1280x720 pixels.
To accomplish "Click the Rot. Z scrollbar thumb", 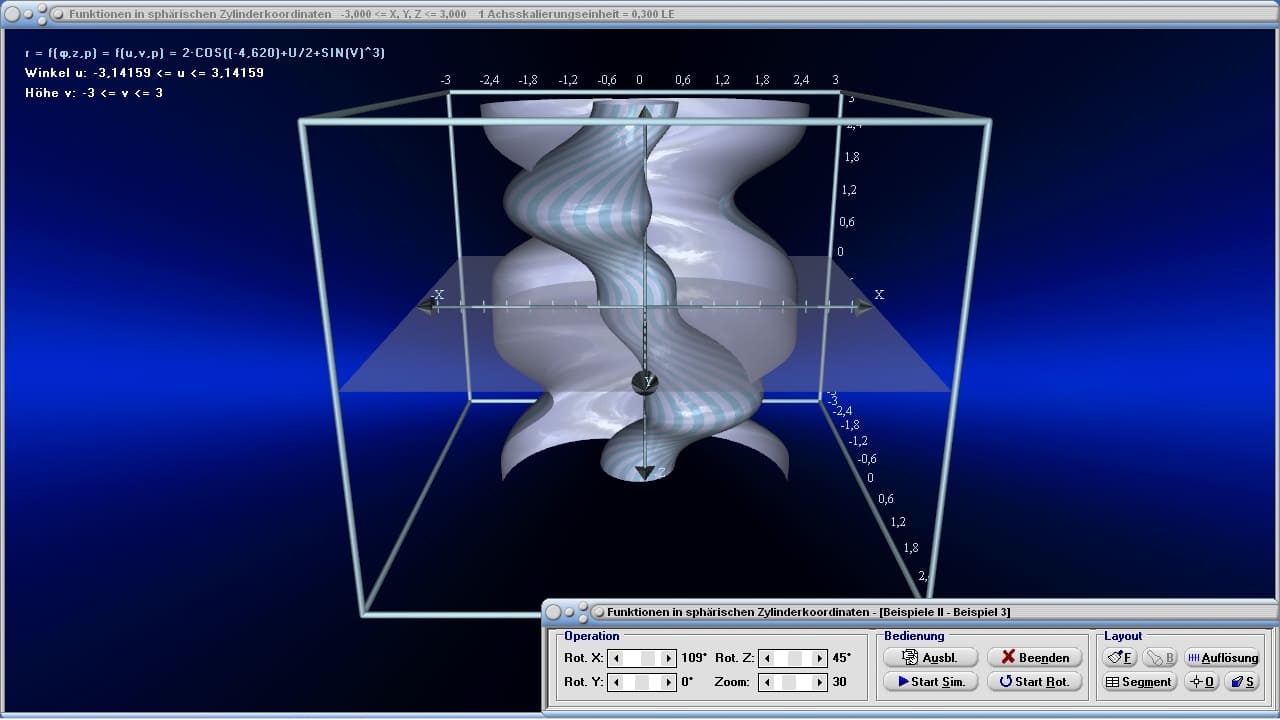I will tap(797, 658).
